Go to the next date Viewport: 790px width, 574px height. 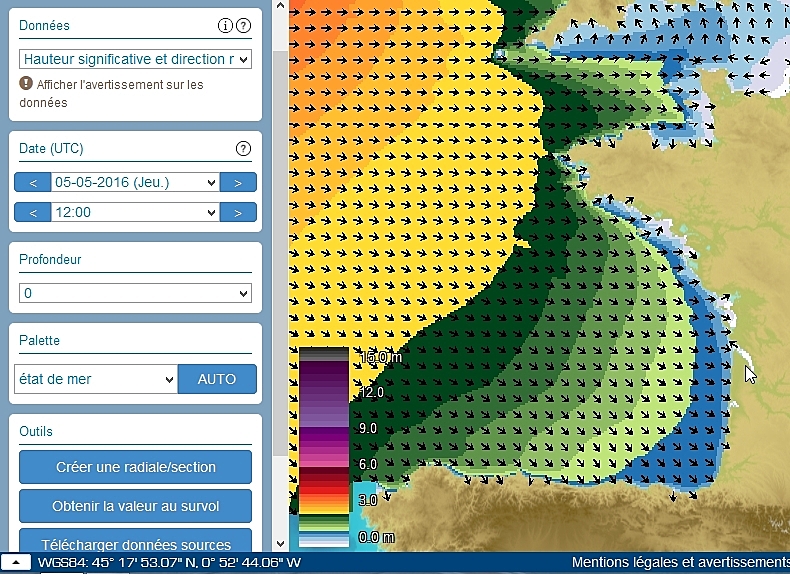click(238, 182)
